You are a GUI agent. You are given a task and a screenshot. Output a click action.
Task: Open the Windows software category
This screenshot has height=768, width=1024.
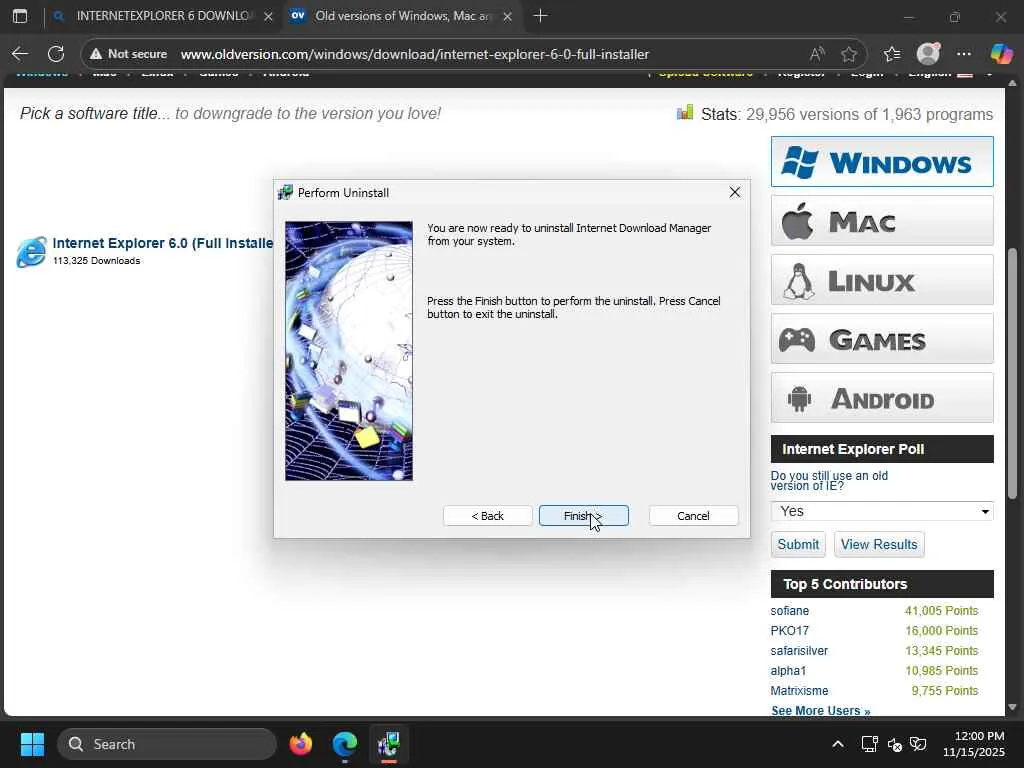click(x=882, y=162)
